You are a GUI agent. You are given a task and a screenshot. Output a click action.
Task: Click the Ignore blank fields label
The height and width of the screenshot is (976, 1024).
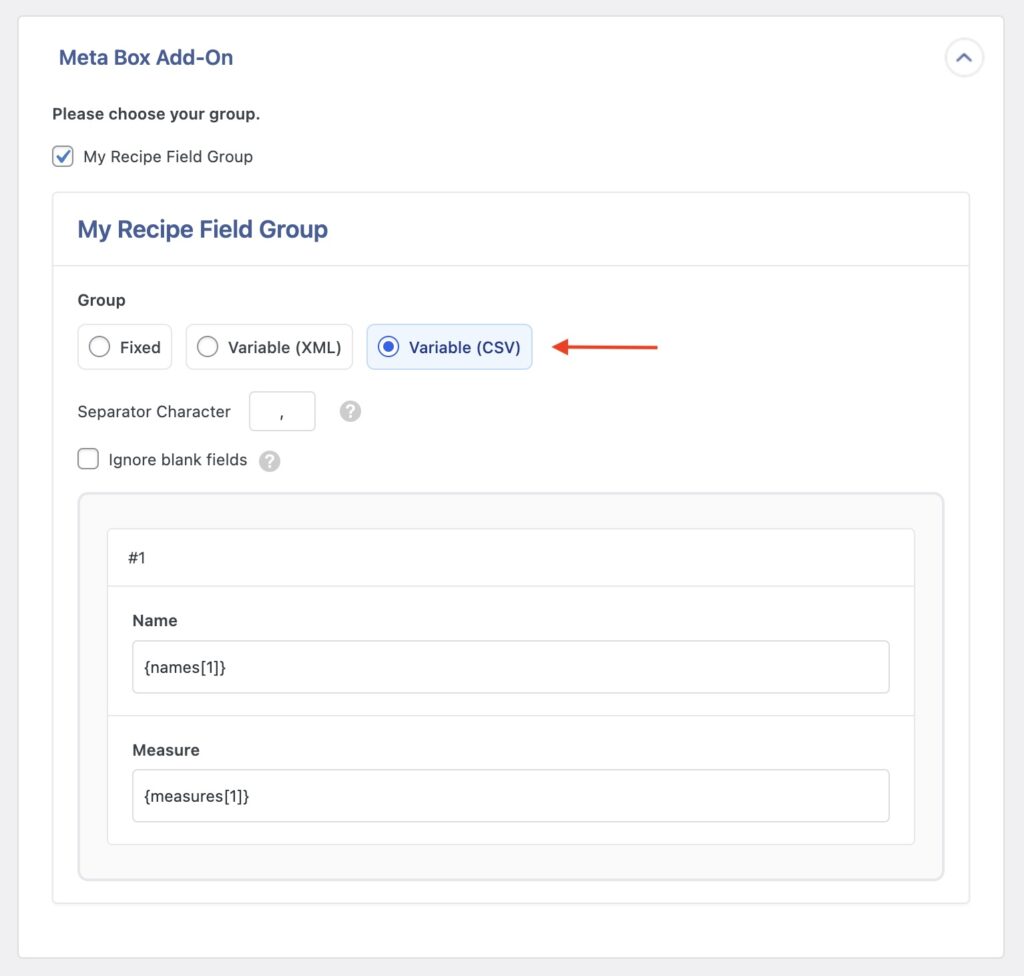coord(176,460)
